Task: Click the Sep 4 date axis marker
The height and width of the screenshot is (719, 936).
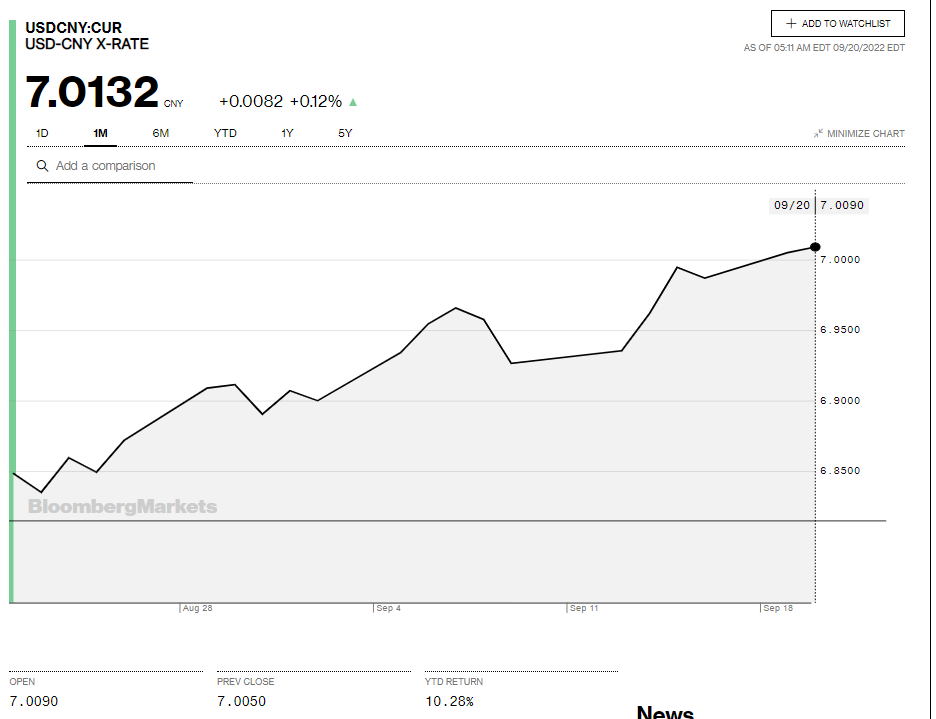Action: tap(388, 608)
